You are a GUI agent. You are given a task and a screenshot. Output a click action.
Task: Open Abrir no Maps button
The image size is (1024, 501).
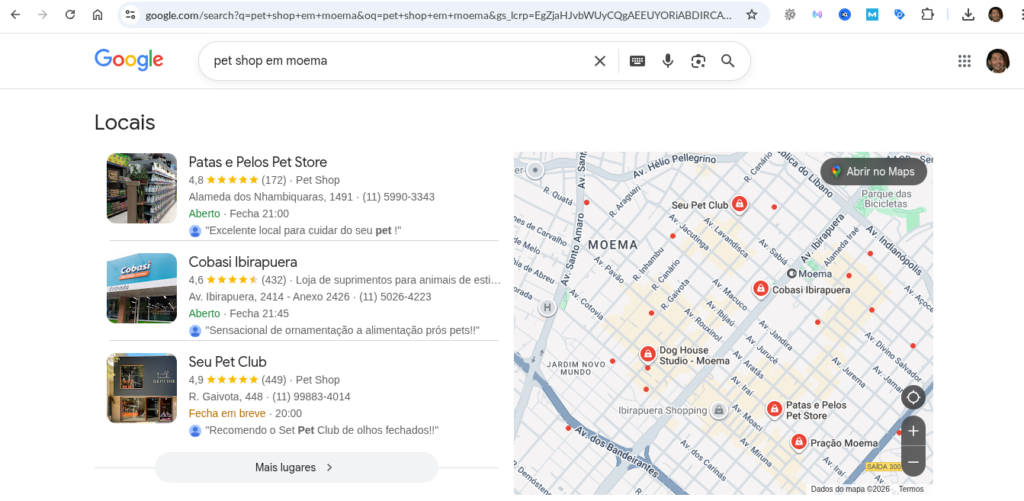[x=874, y=172]
